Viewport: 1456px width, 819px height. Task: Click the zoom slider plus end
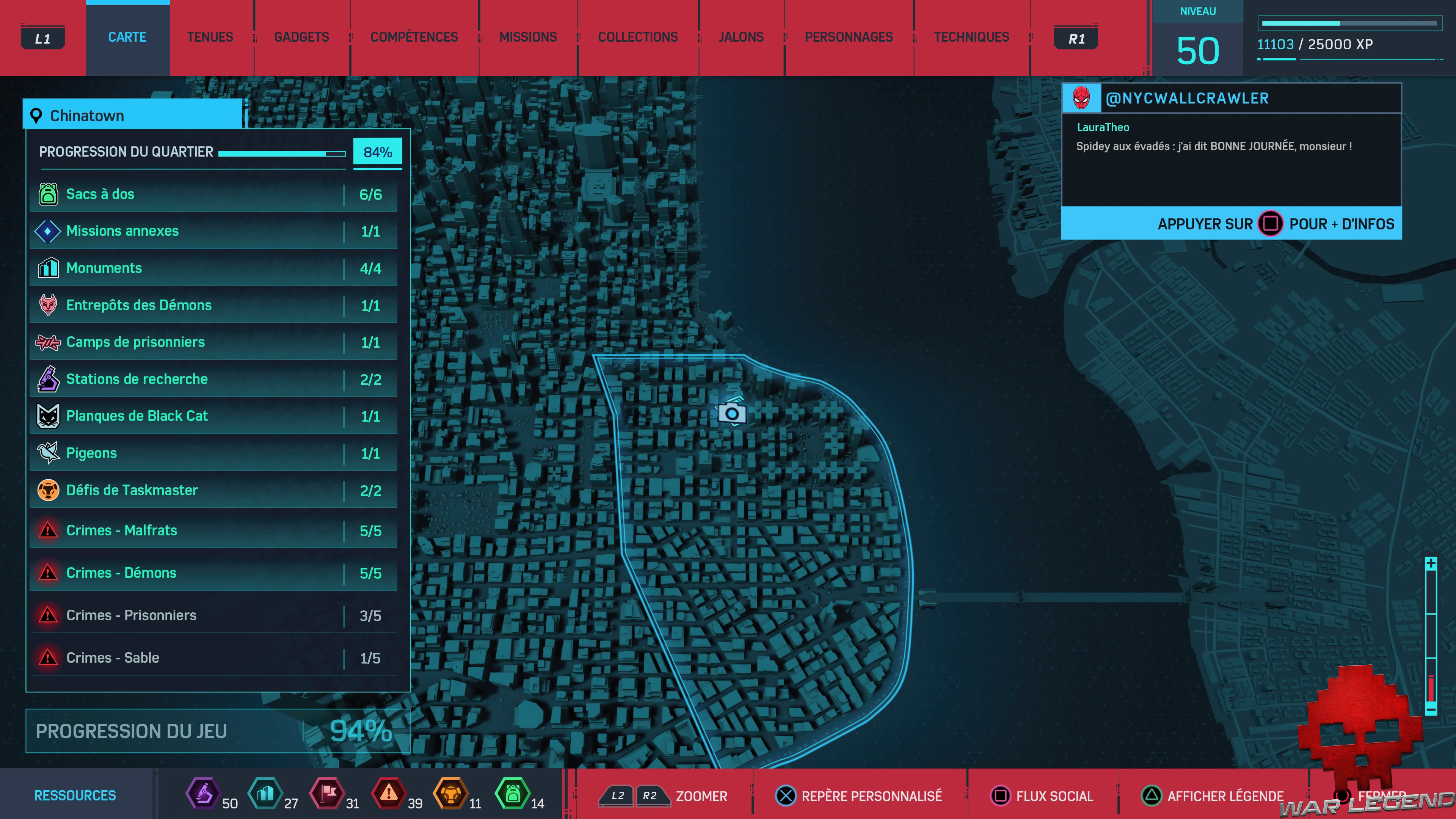click(1431, 563)
